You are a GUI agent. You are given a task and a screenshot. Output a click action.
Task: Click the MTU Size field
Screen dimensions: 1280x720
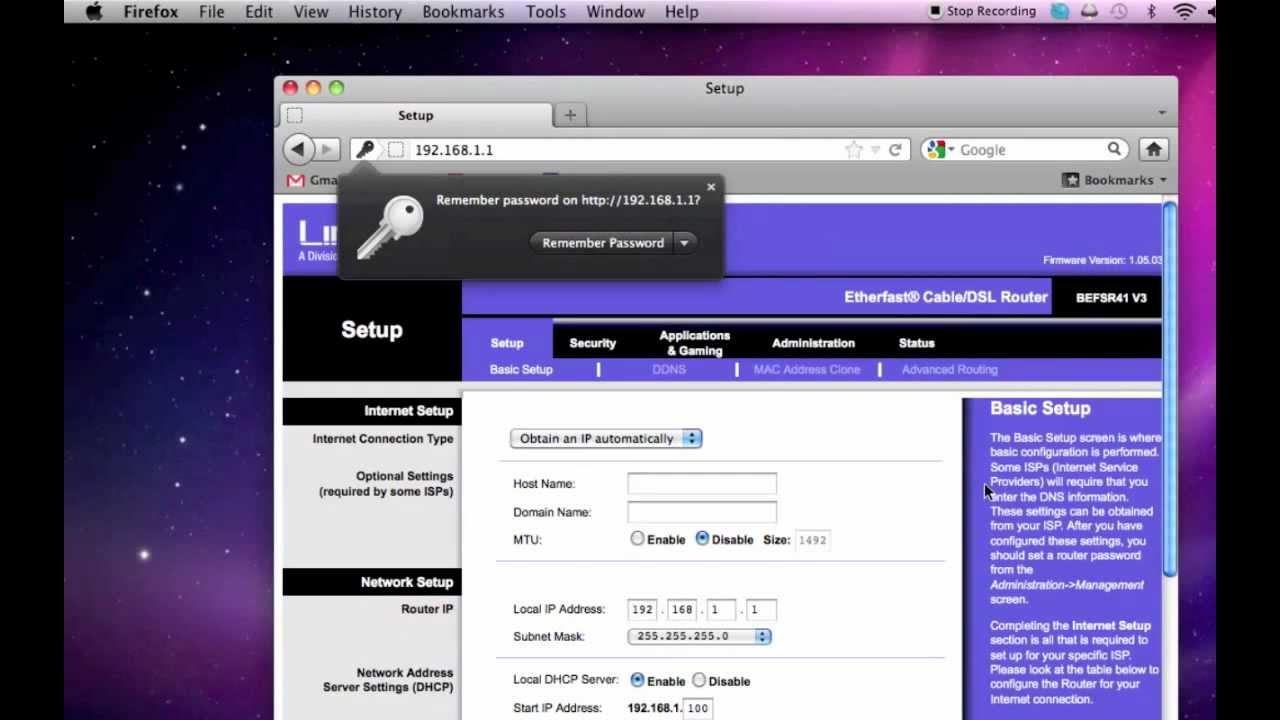click(812, 540)
